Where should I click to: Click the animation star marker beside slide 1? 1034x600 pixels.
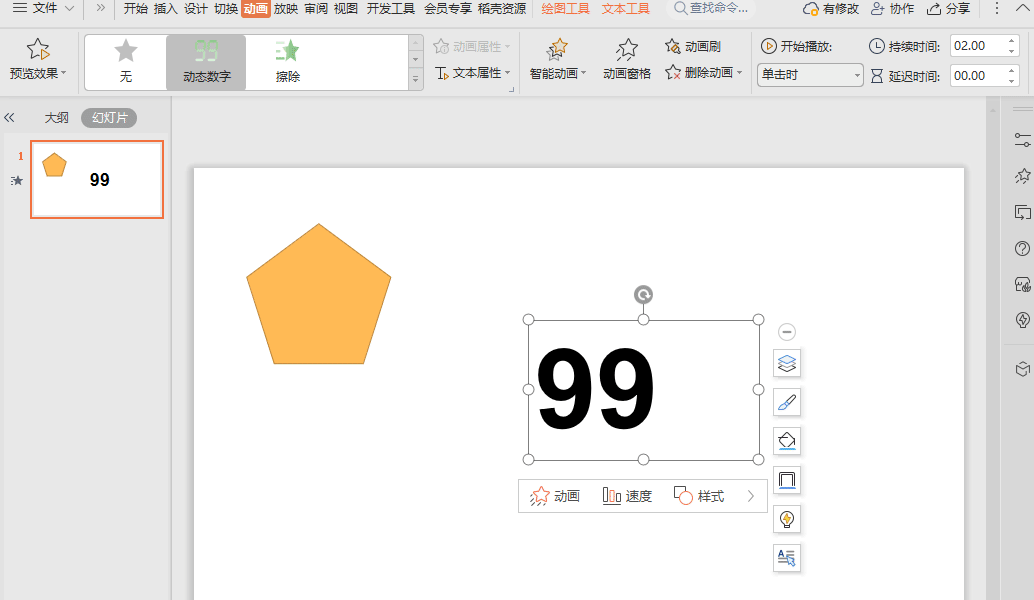point(17,181)
